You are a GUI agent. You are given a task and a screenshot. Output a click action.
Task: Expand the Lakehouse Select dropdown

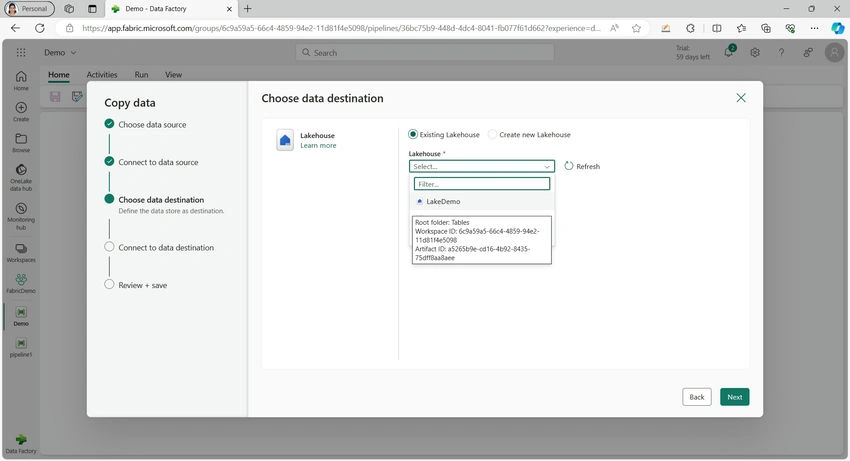coord(481,167)
